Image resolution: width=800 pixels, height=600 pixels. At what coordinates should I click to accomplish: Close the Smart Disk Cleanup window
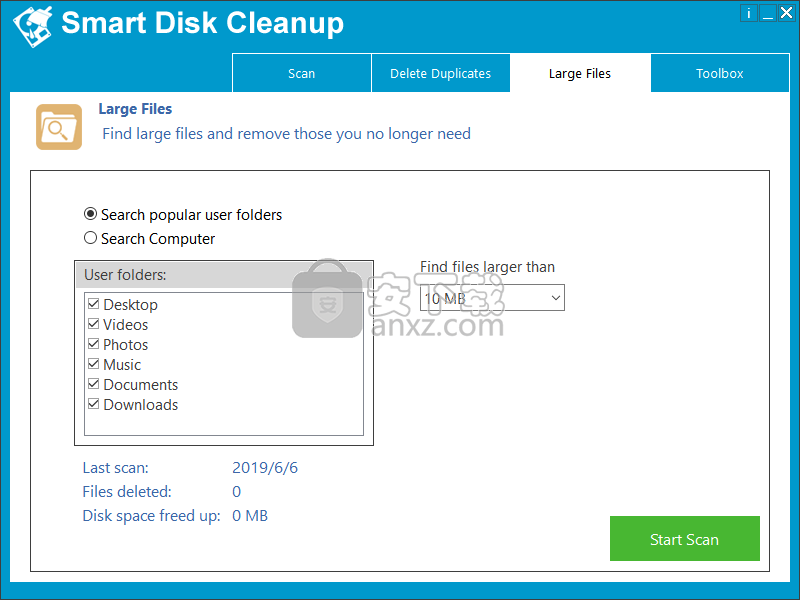[x=786, y=13]
